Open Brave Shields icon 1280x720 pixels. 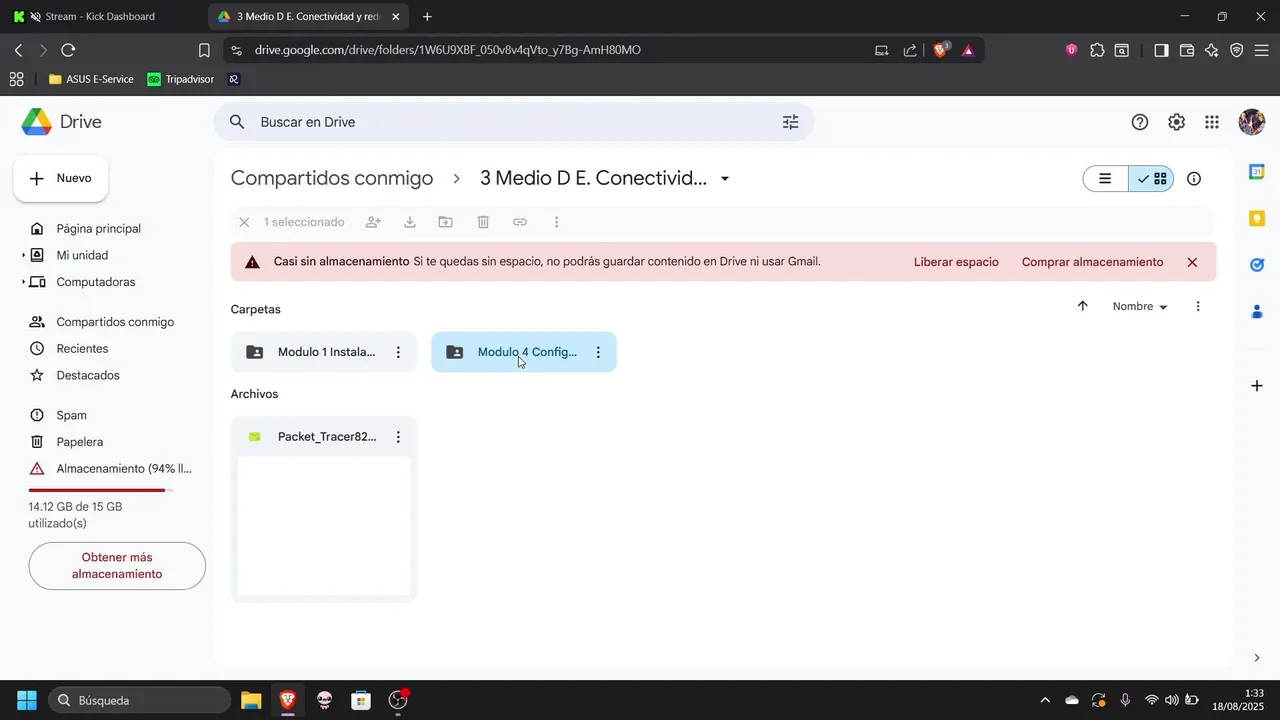tap(941, 50)
